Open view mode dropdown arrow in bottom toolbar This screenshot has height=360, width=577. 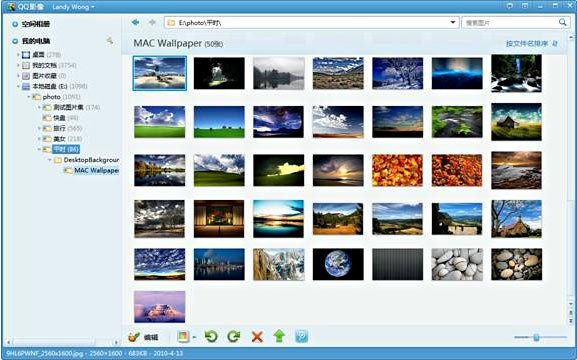[x=194, y=337]
